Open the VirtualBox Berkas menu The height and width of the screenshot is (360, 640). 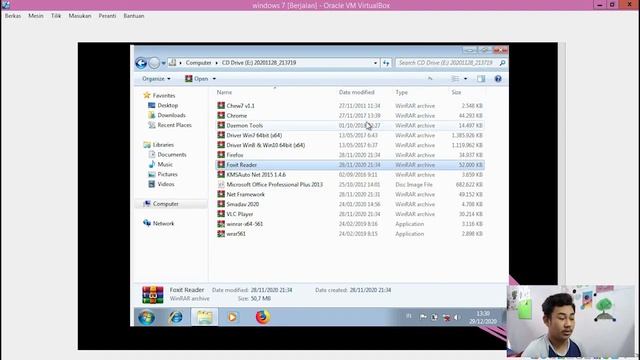13,16
